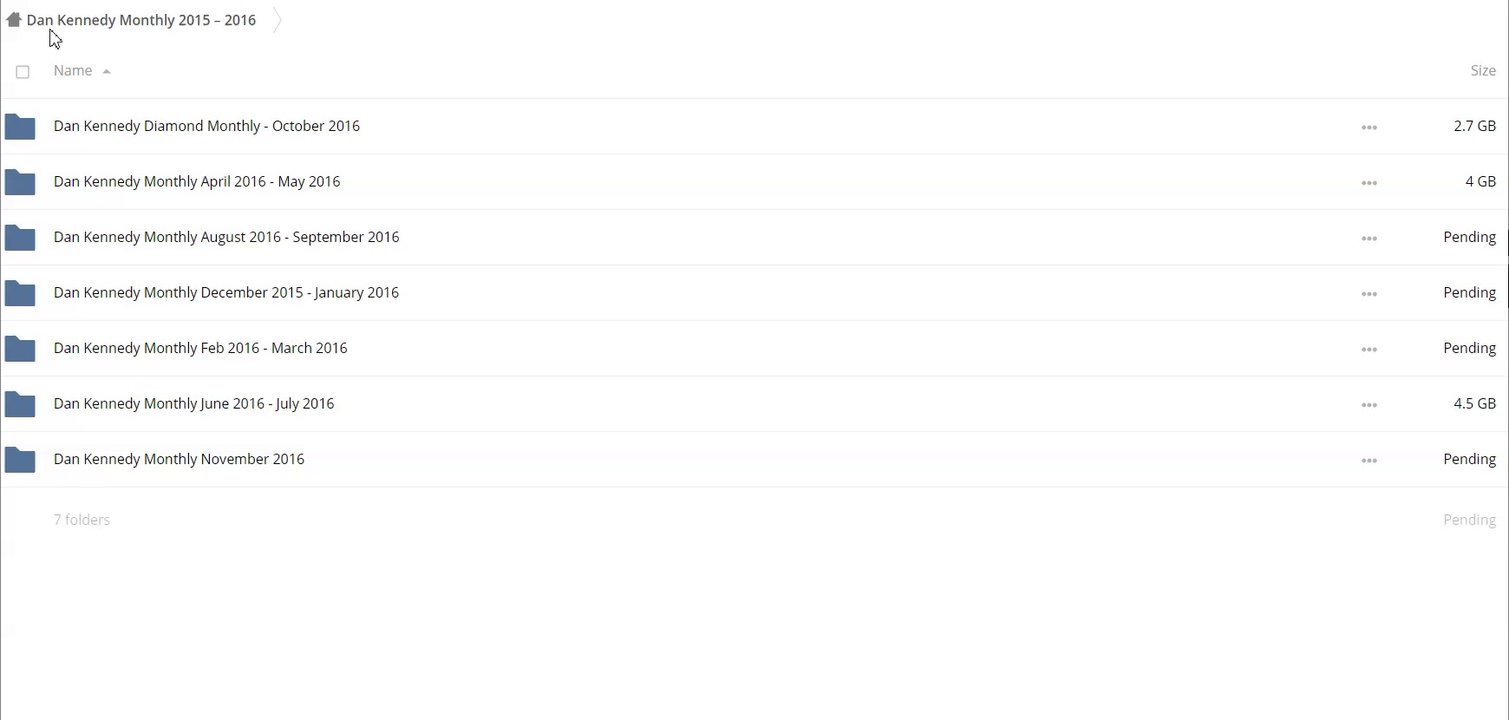Click folder icon for October 2016 Diamond Monthly

(20, 127)
